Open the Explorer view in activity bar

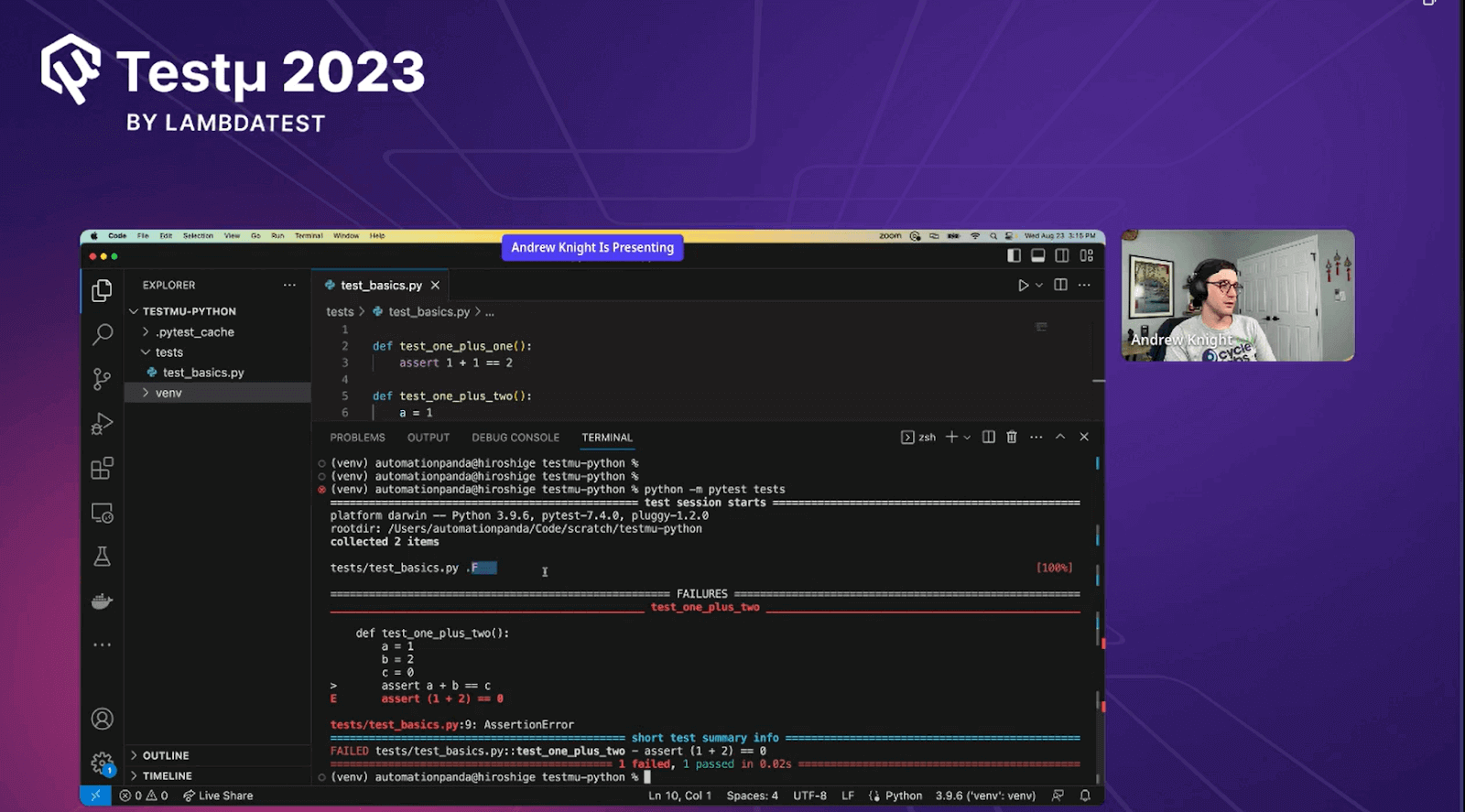(x=102, y=290)
